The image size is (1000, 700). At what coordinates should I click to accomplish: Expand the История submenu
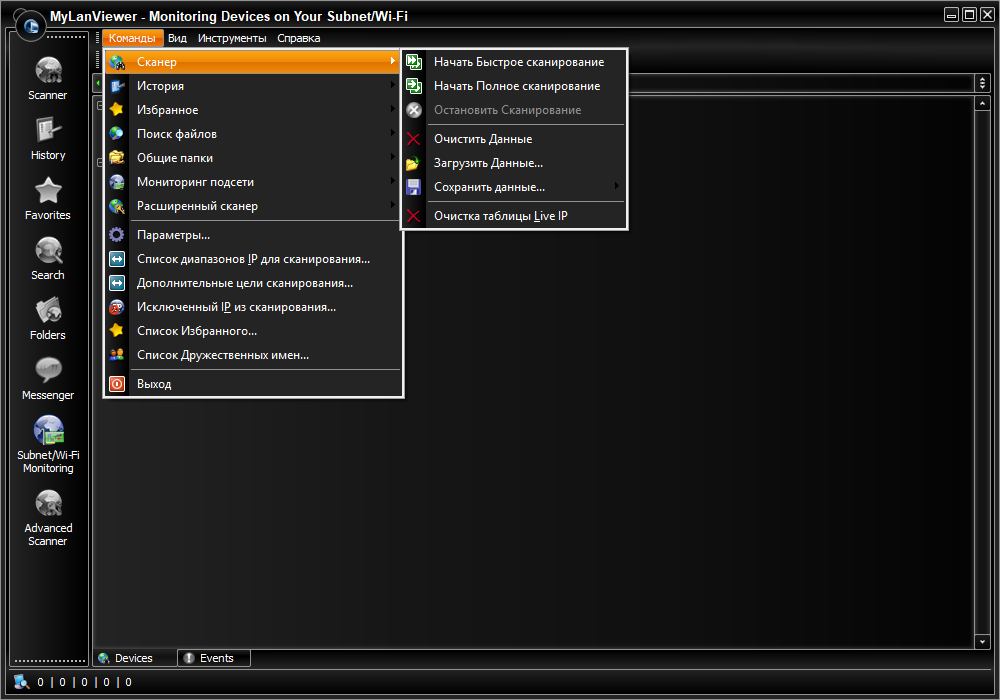point(253,86)
